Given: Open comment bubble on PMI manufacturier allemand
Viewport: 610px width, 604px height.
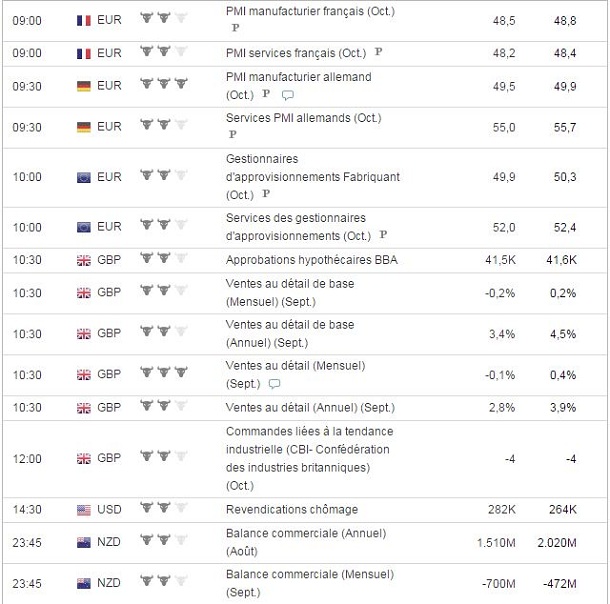Looking at the screenshot, I should click(288, 95).
